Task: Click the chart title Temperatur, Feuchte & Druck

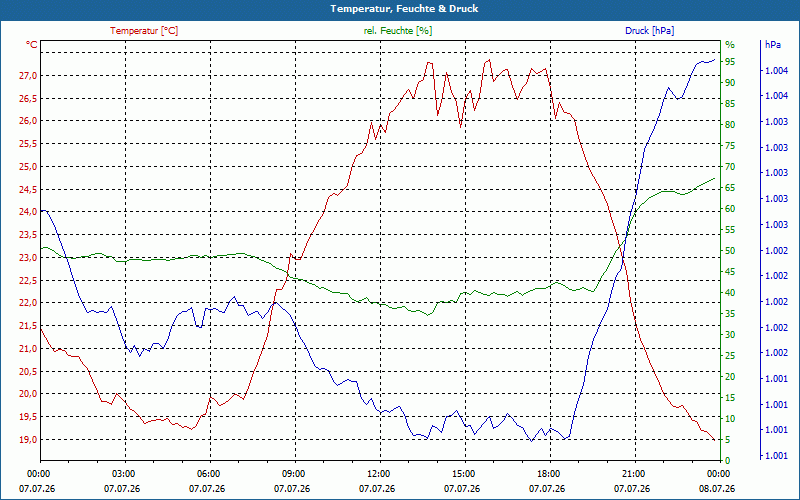Action: [404, 9]
